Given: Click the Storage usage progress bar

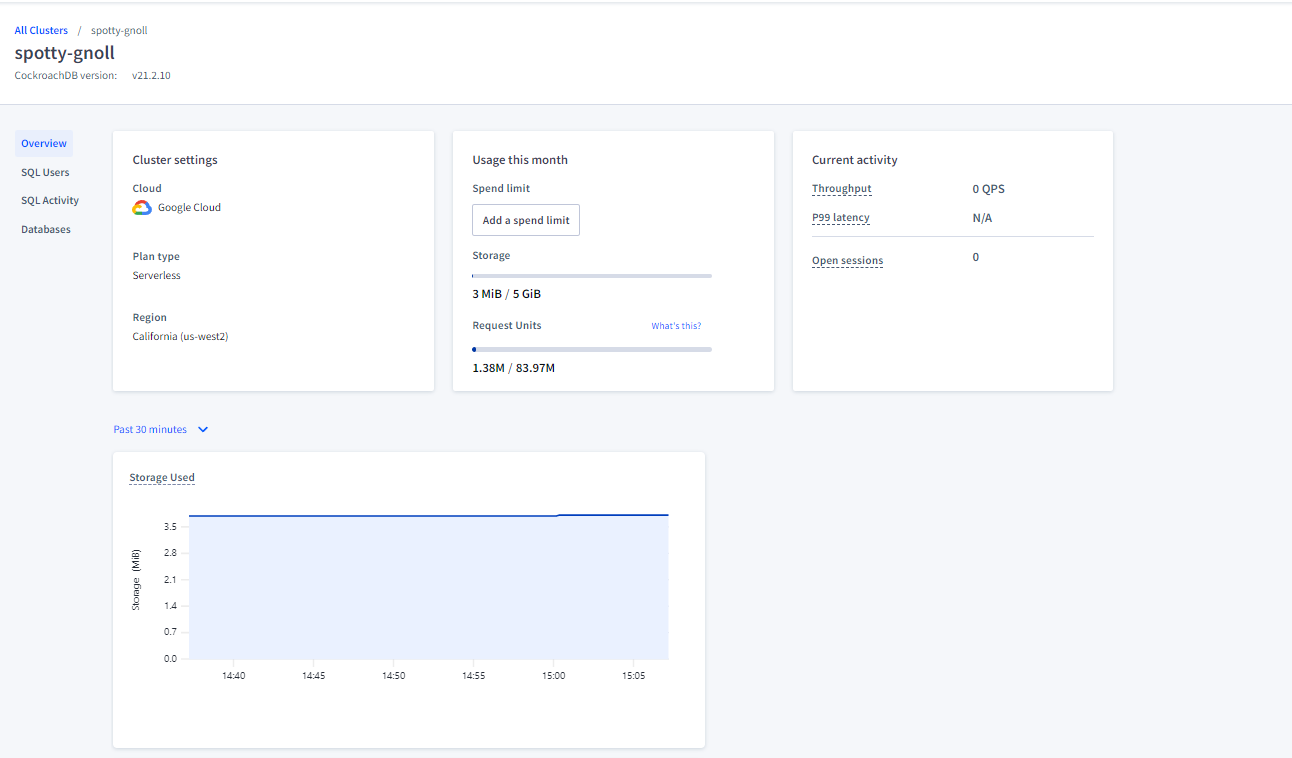Looking at the screenshot, I should coord(592,275).
